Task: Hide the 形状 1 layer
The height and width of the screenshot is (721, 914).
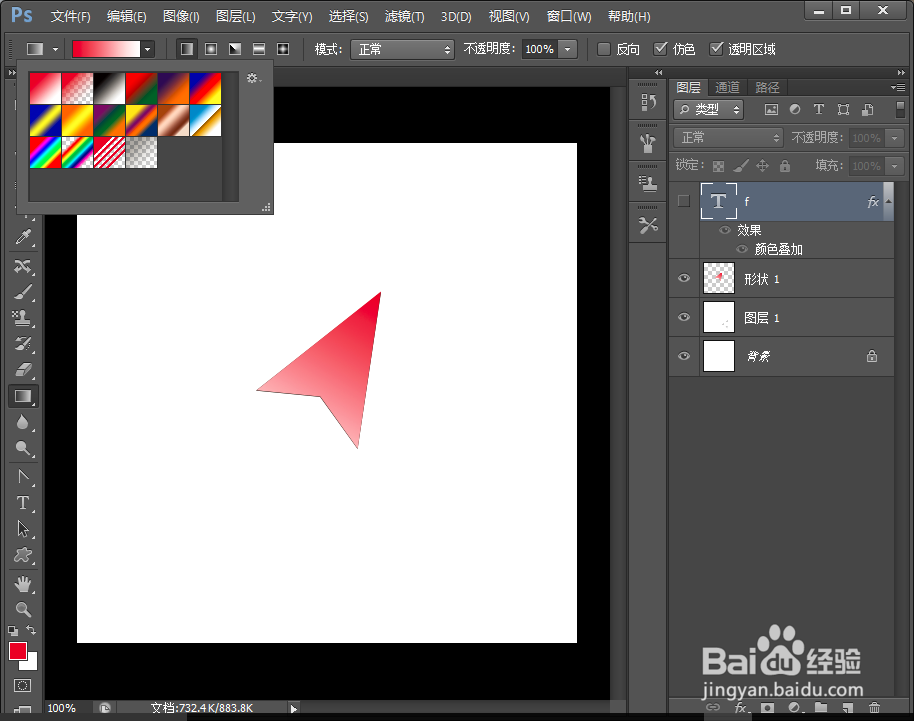Action: [x=684, y=278]
